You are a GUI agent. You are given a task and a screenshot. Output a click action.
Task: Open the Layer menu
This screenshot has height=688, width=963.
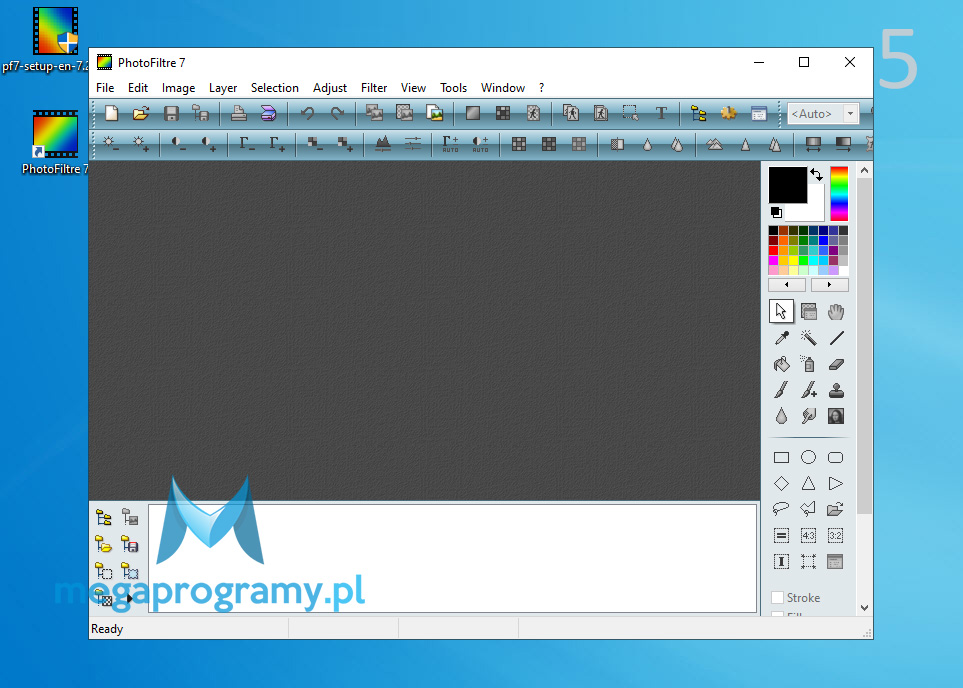point(223,88)
